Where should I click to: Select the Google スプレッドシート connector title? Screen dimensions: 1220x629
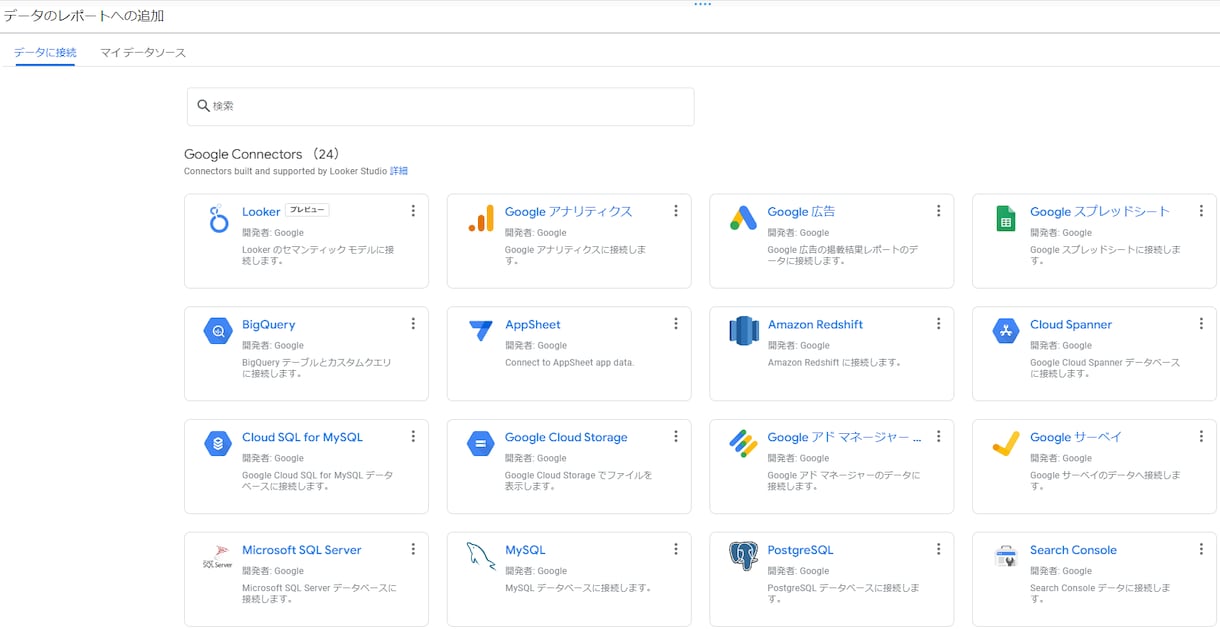pos(1100,212)
